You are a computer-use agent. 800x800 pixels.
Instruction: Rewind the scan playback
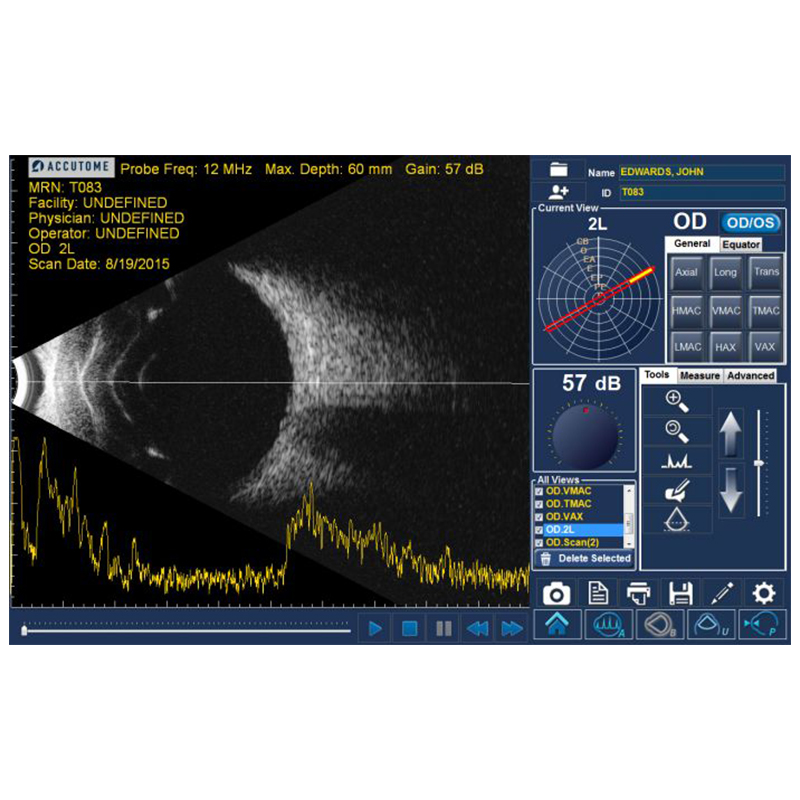[478, 629]
